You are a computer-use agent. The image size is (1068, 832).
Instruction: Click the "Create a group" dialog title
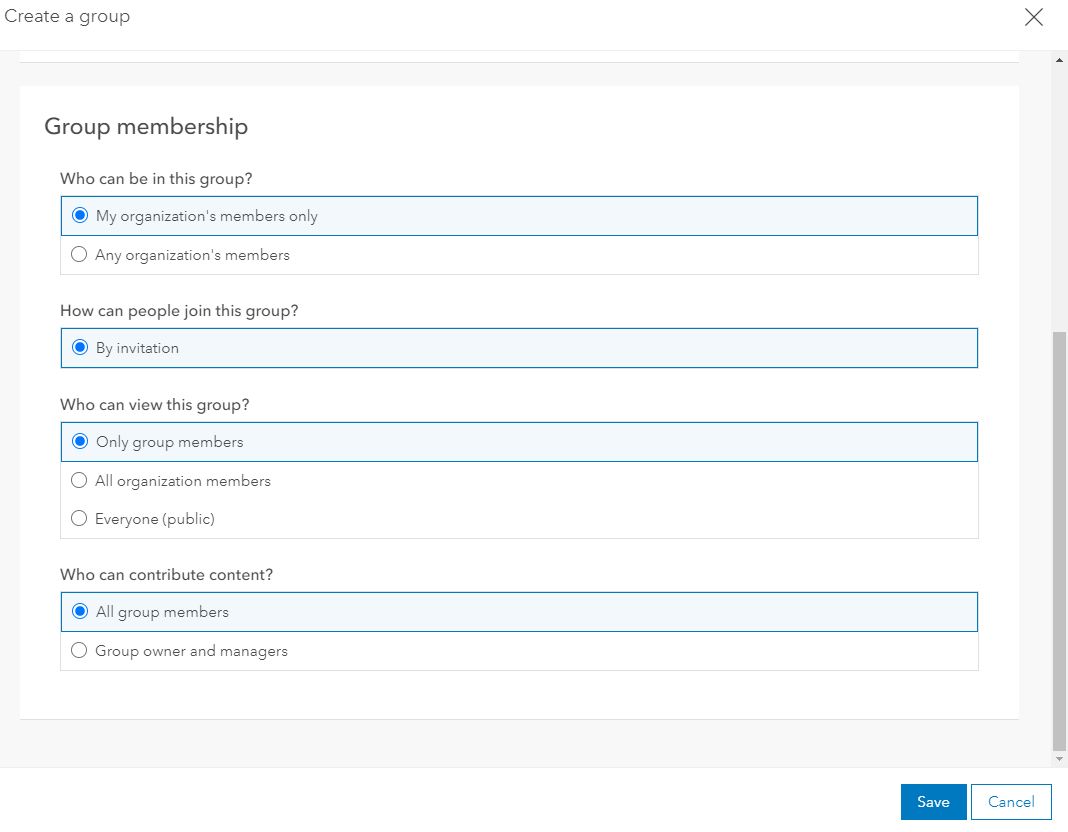[67, 16]
